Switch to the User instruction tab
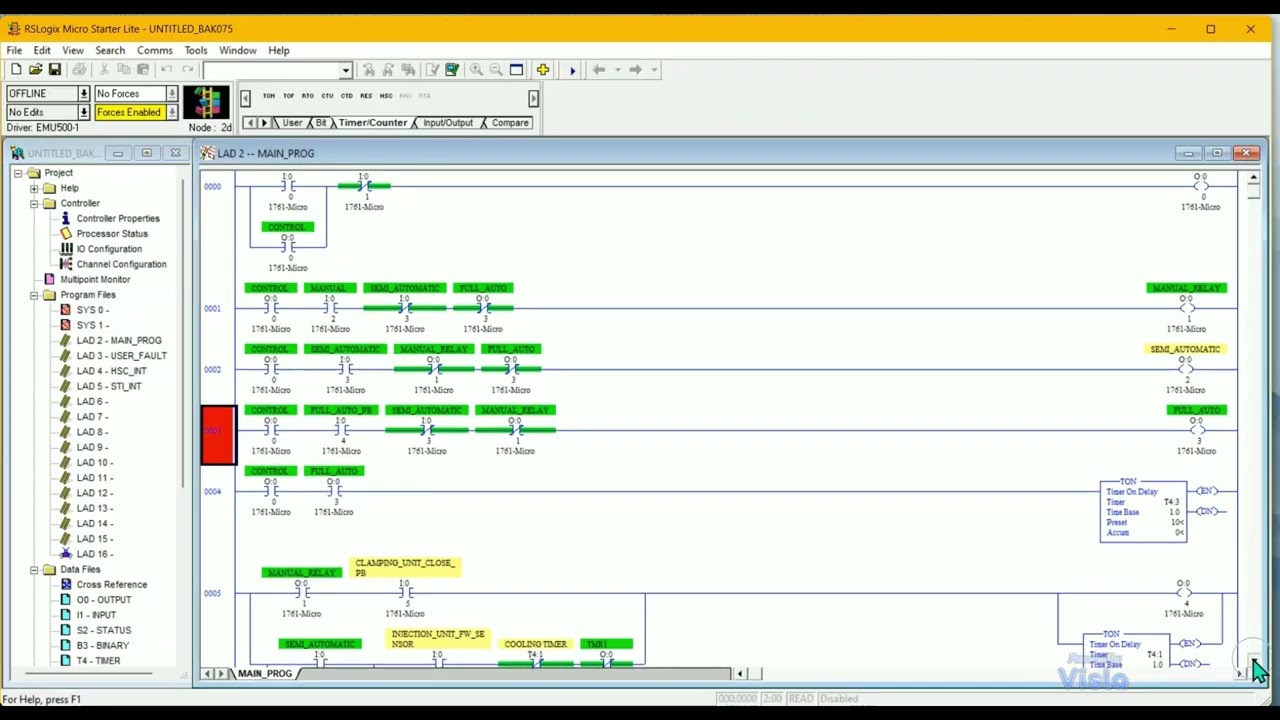 tap(292, 123)
